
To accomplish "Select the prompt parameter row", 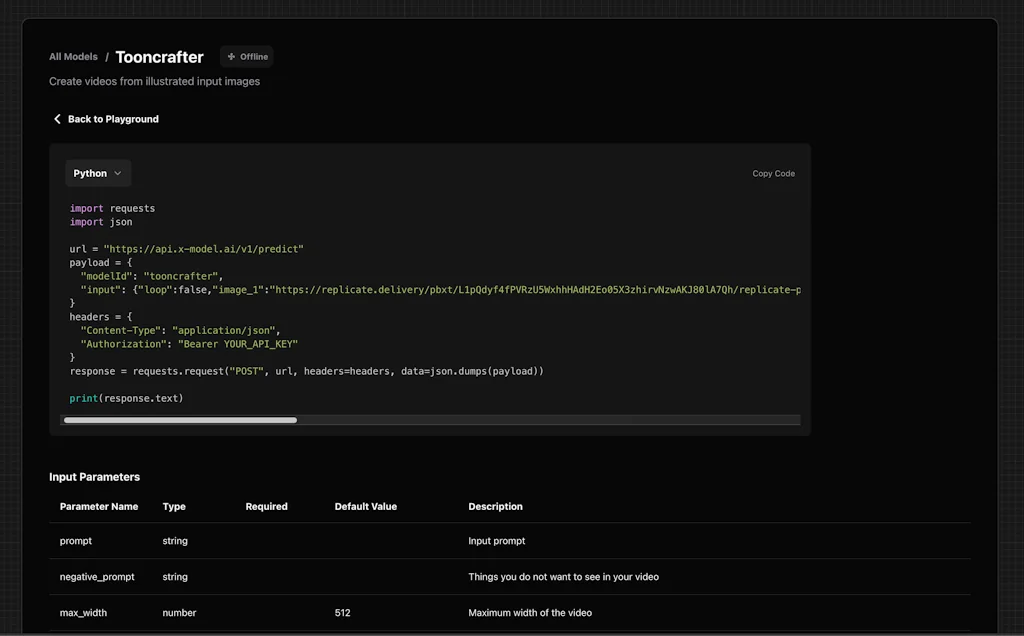I will pos(76,541).
